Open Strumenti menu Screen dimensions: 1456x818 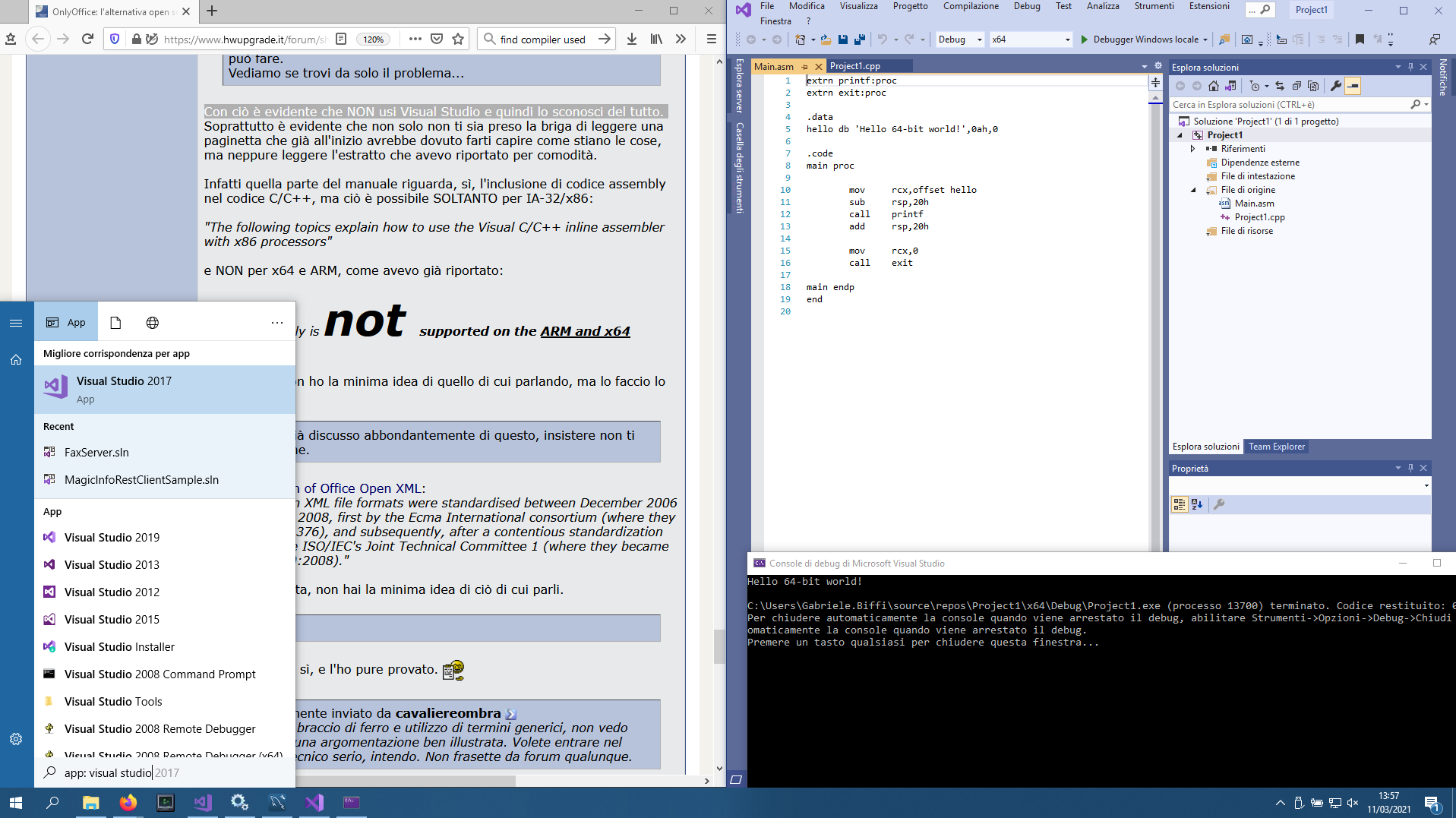pyautogui.click(x=1154, y=6)
